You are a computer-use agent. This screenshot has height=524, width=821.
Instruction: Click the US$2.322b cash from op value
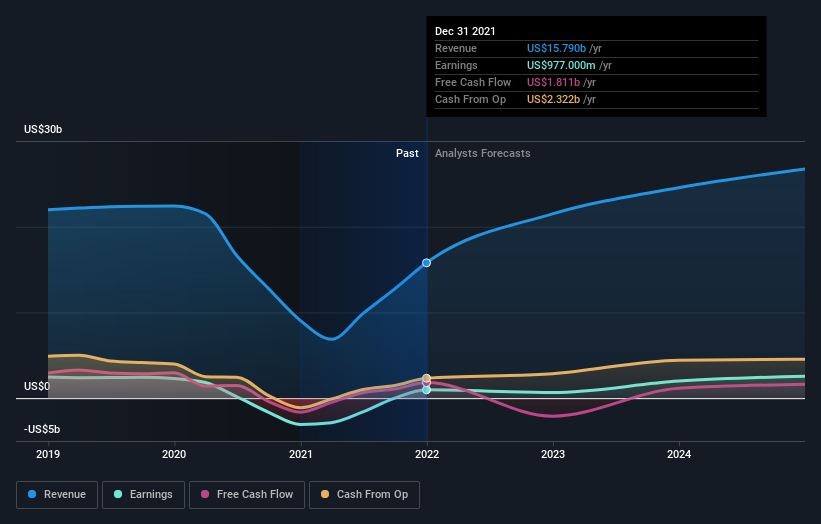pos(553,99)
